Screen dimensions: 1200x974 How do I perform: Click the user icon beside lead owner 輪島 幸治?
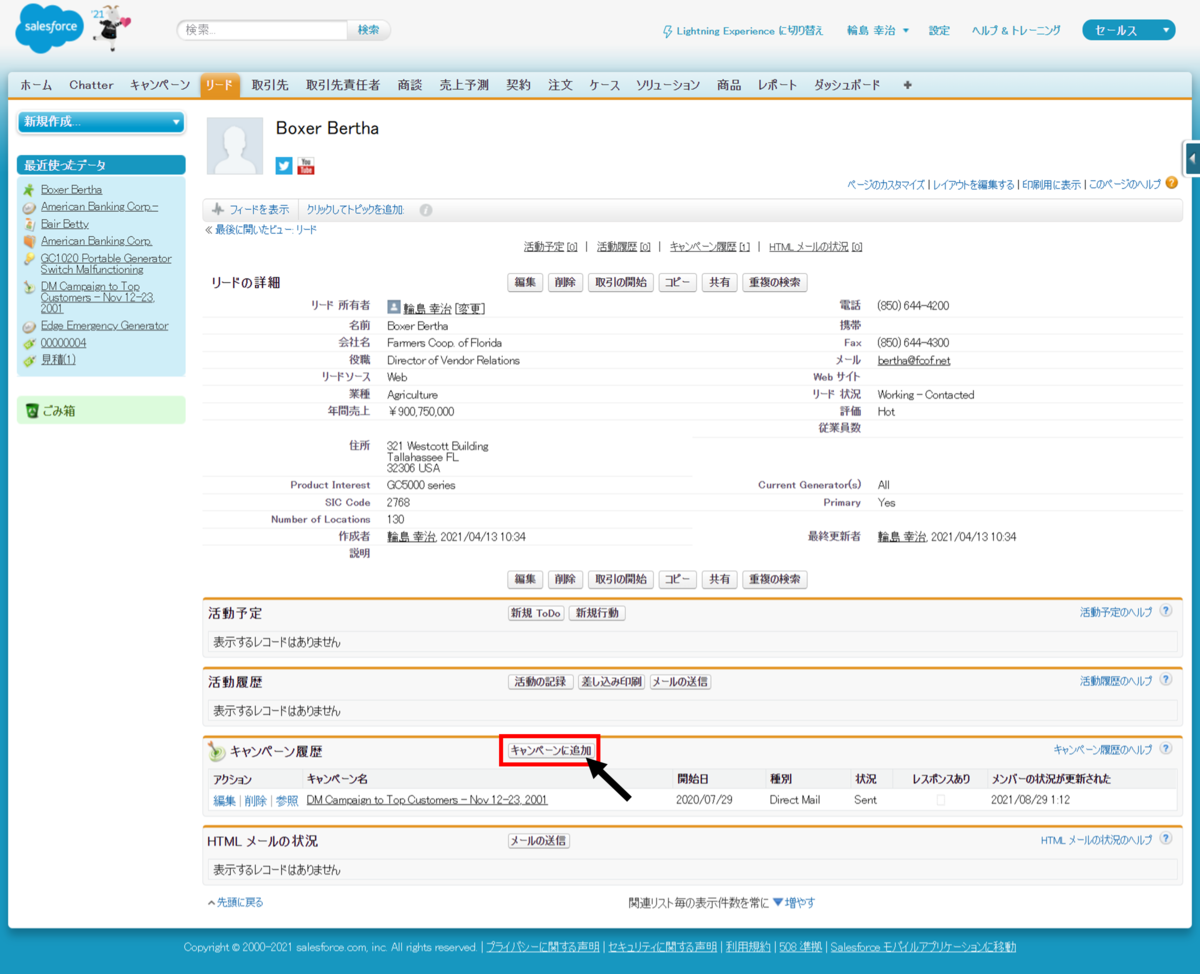(x=394, y=307)
